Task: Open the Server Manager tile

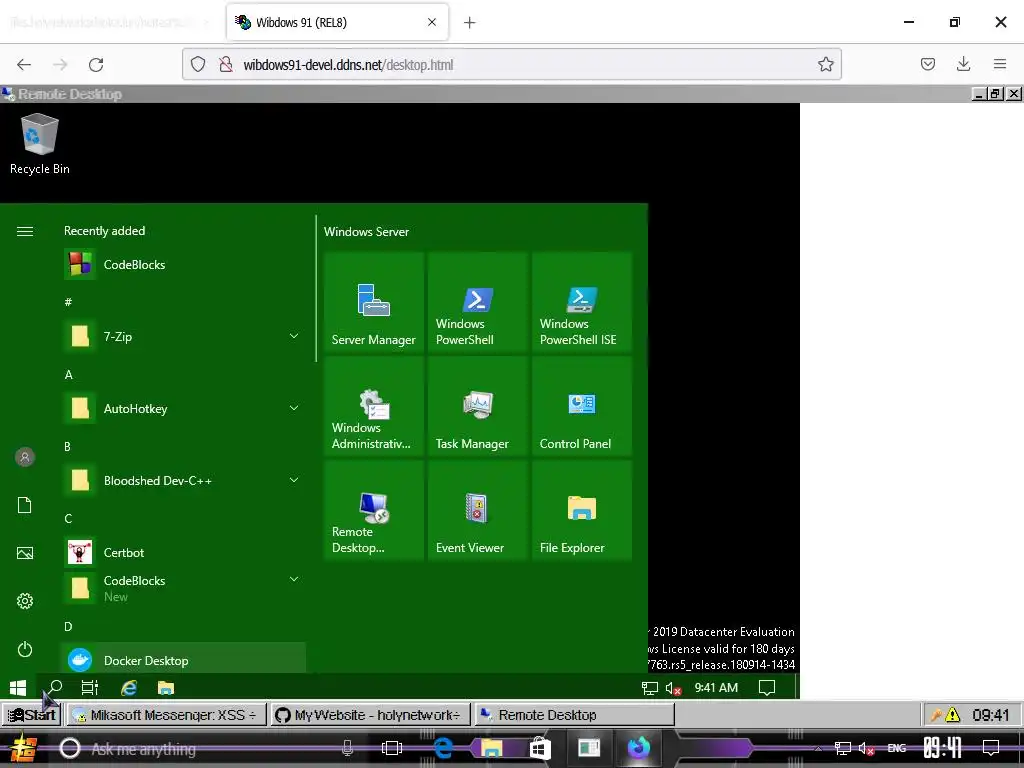Action: (x=374, y=302)
